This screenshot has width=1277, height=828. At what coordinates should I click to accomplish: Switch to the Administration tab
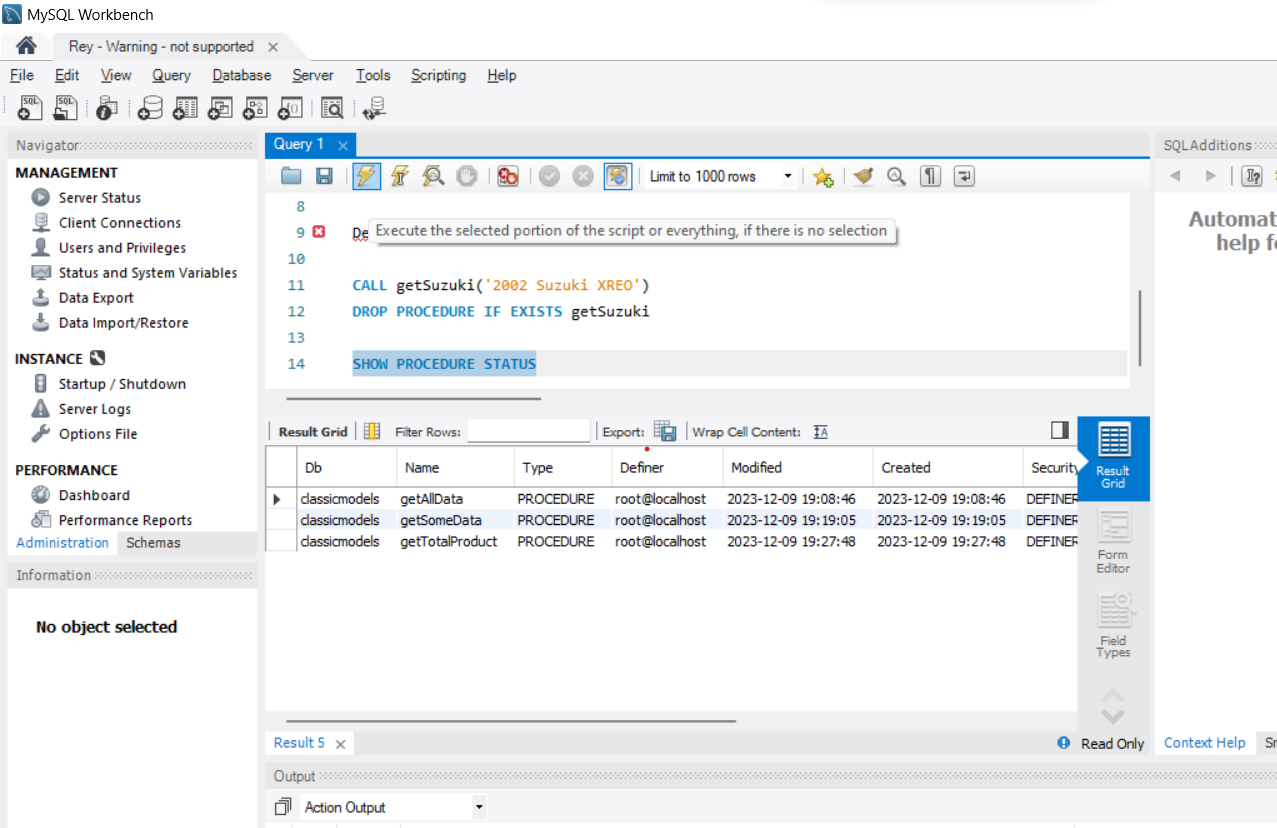[62, 543]
